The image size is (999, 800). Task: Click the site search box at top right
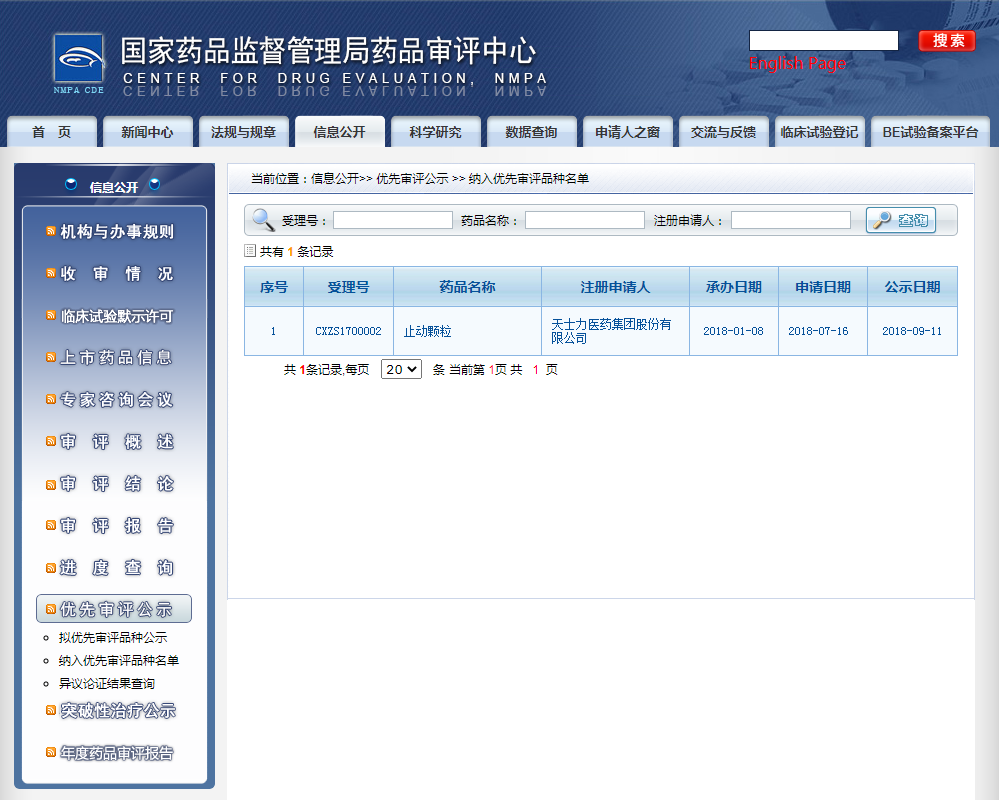823,41
